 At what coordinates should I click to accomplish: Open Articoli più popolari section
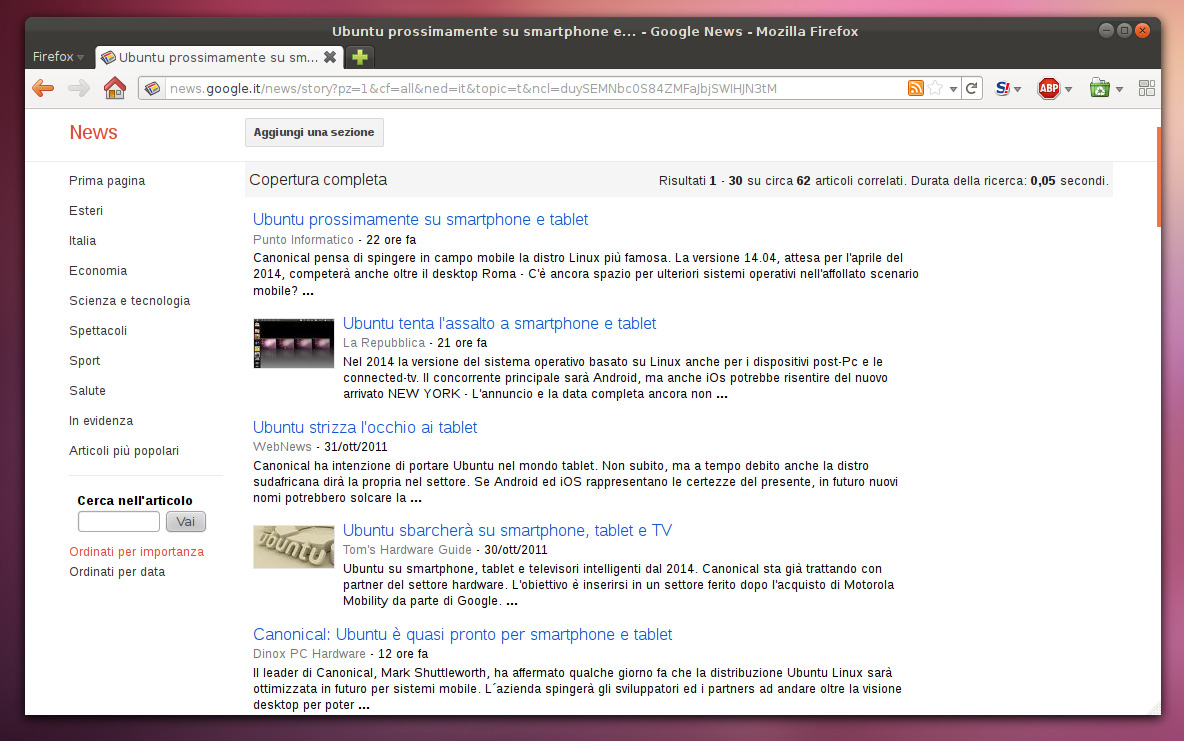(124, 451)
